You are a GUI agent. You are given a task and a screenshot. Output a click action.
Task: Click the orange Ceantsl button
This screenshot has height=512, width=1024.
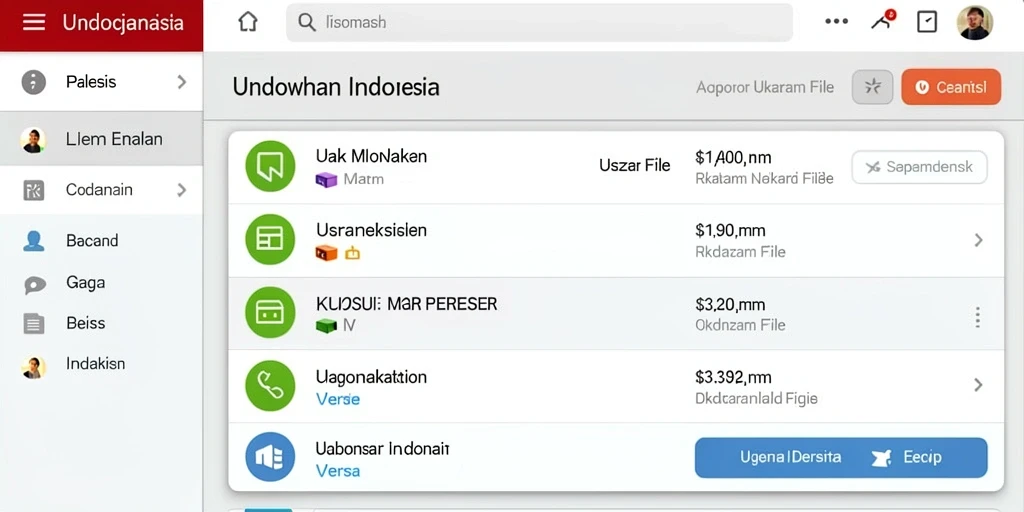(951, 87)
